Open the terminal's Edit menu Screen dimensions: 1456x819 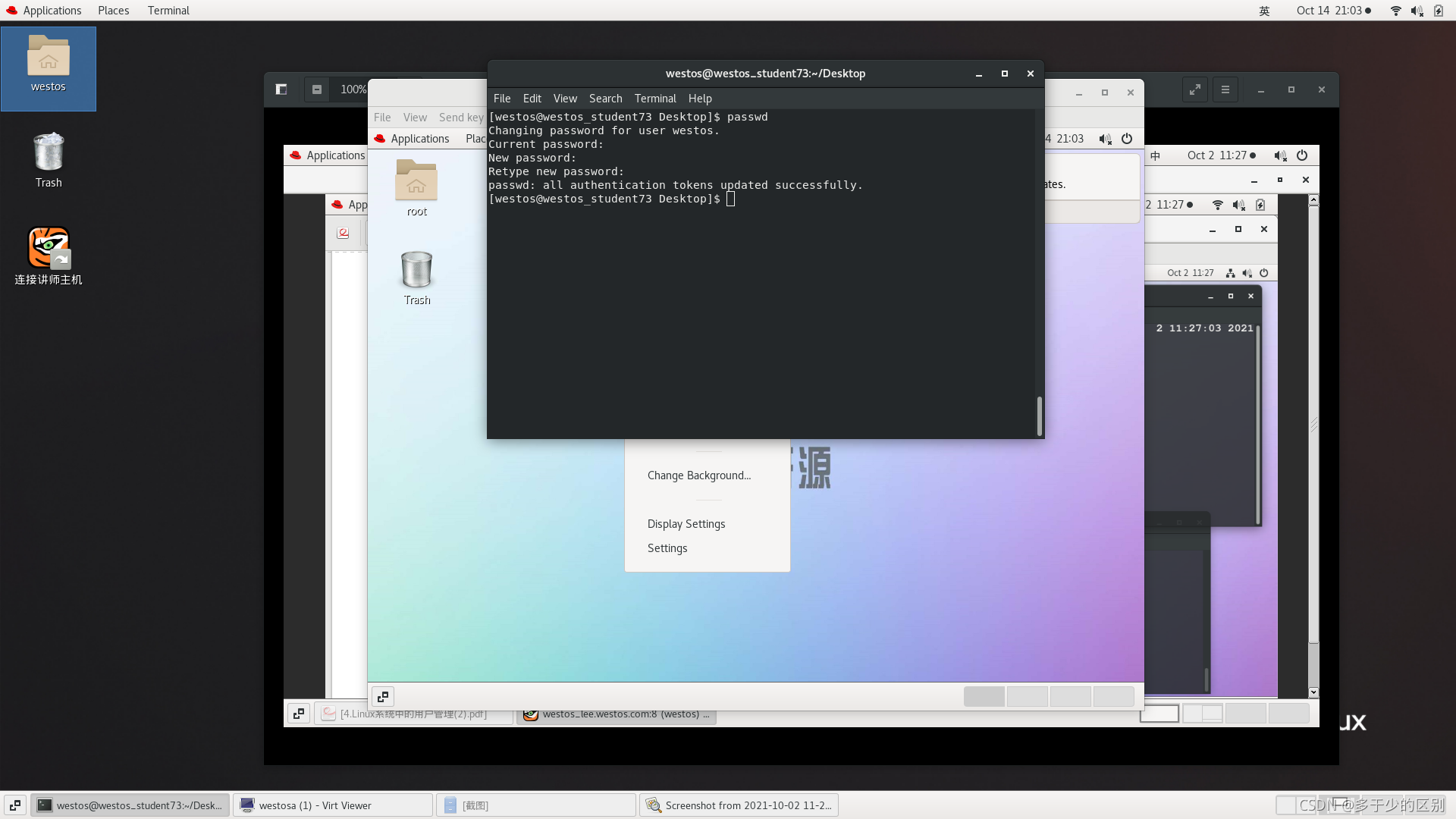(x=532, y=99)
